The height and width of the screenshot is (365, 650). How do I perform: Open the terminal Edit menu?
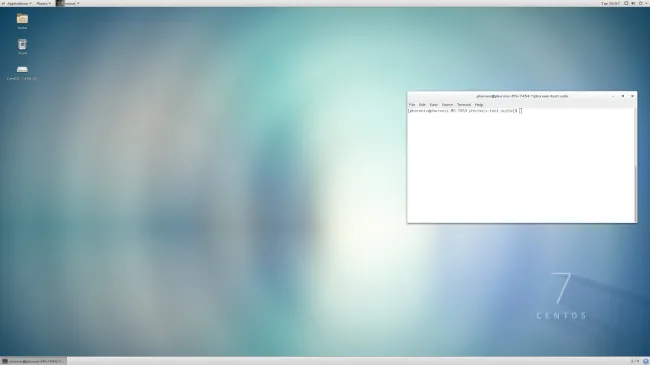[x=422, y=105]
